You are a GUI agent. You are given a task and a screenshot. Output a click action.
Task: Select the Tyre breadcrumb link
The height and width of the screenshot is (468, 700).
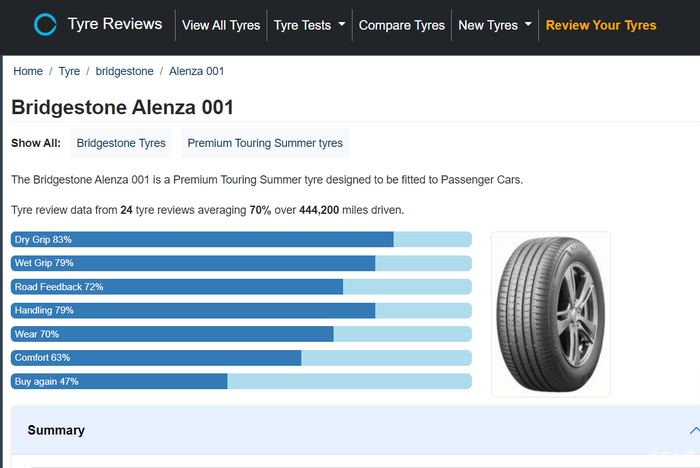tap(69, 72)
